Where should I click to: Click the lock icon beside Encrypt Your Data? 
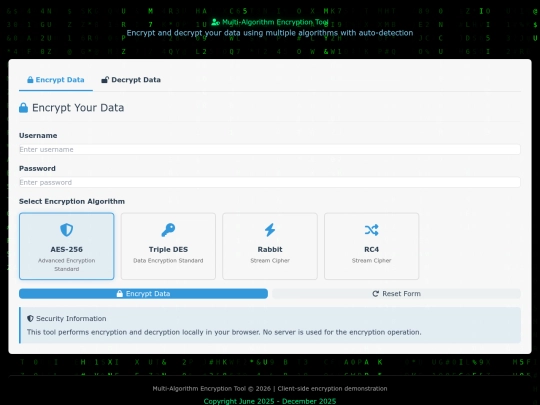pos(23,108)
